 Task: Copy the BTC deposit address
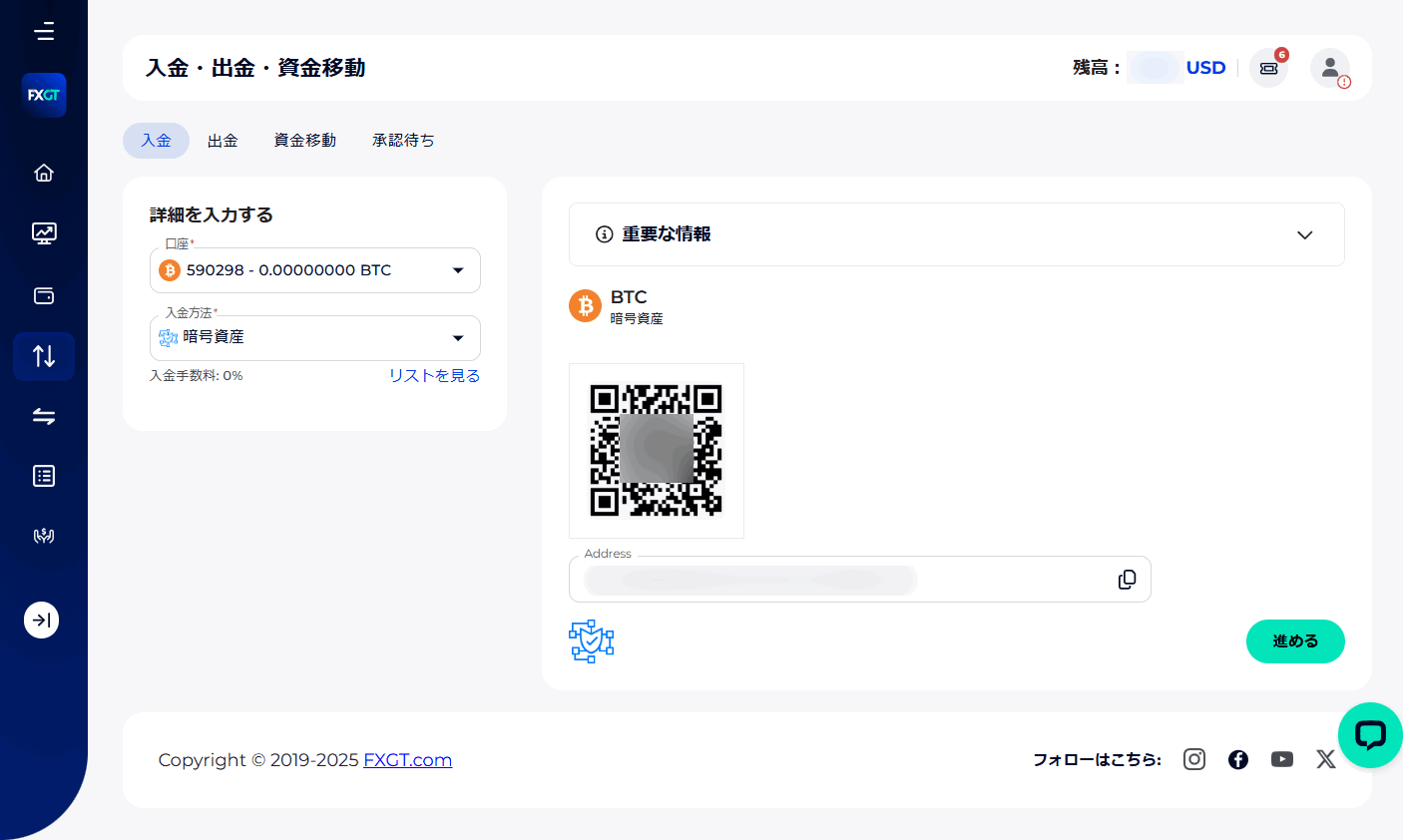tap(1127, 580)
